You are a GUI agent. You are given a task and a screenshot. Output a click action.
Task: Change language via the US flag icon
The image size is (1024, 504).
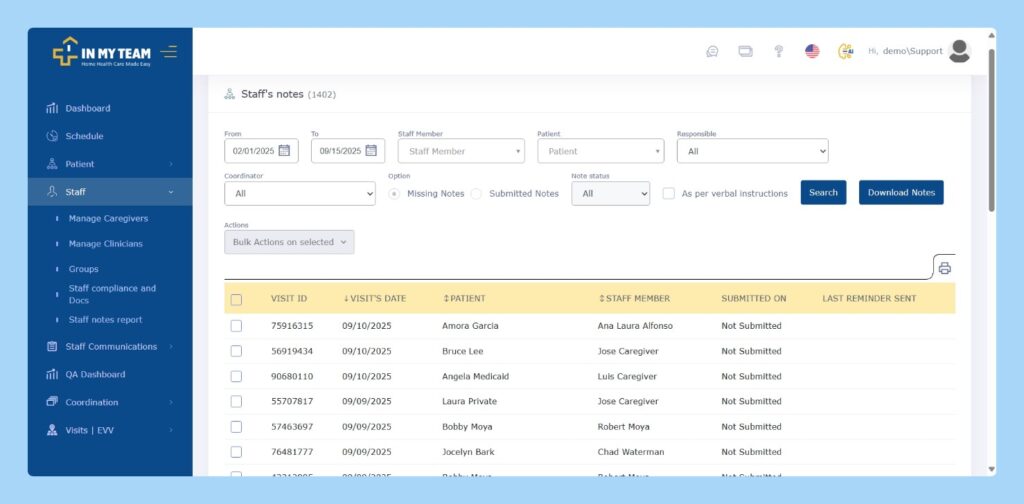(x=812, y=51)
